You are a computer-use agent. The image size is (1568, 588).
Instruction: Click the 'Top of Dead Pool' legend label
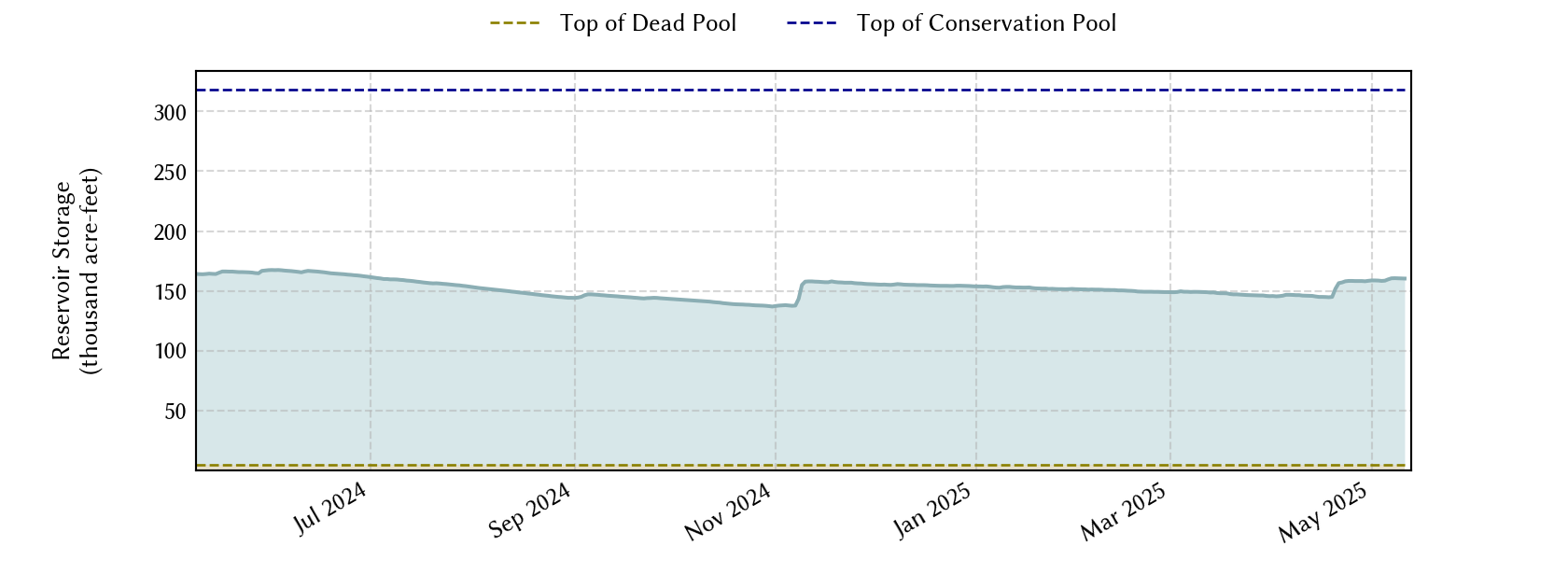point(648,23)
